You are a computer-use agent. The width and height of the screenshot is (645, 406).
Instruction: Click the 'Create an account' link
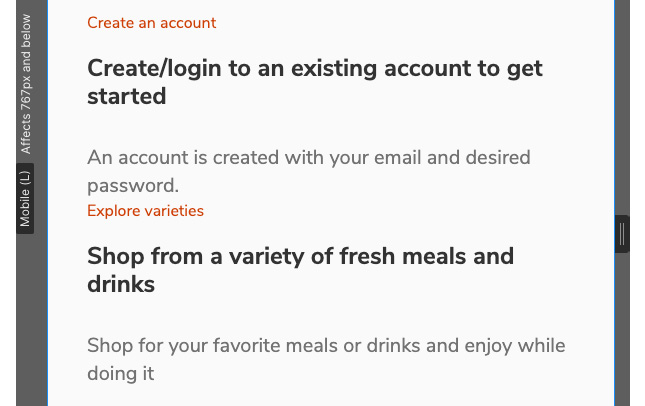click(151, 23)
